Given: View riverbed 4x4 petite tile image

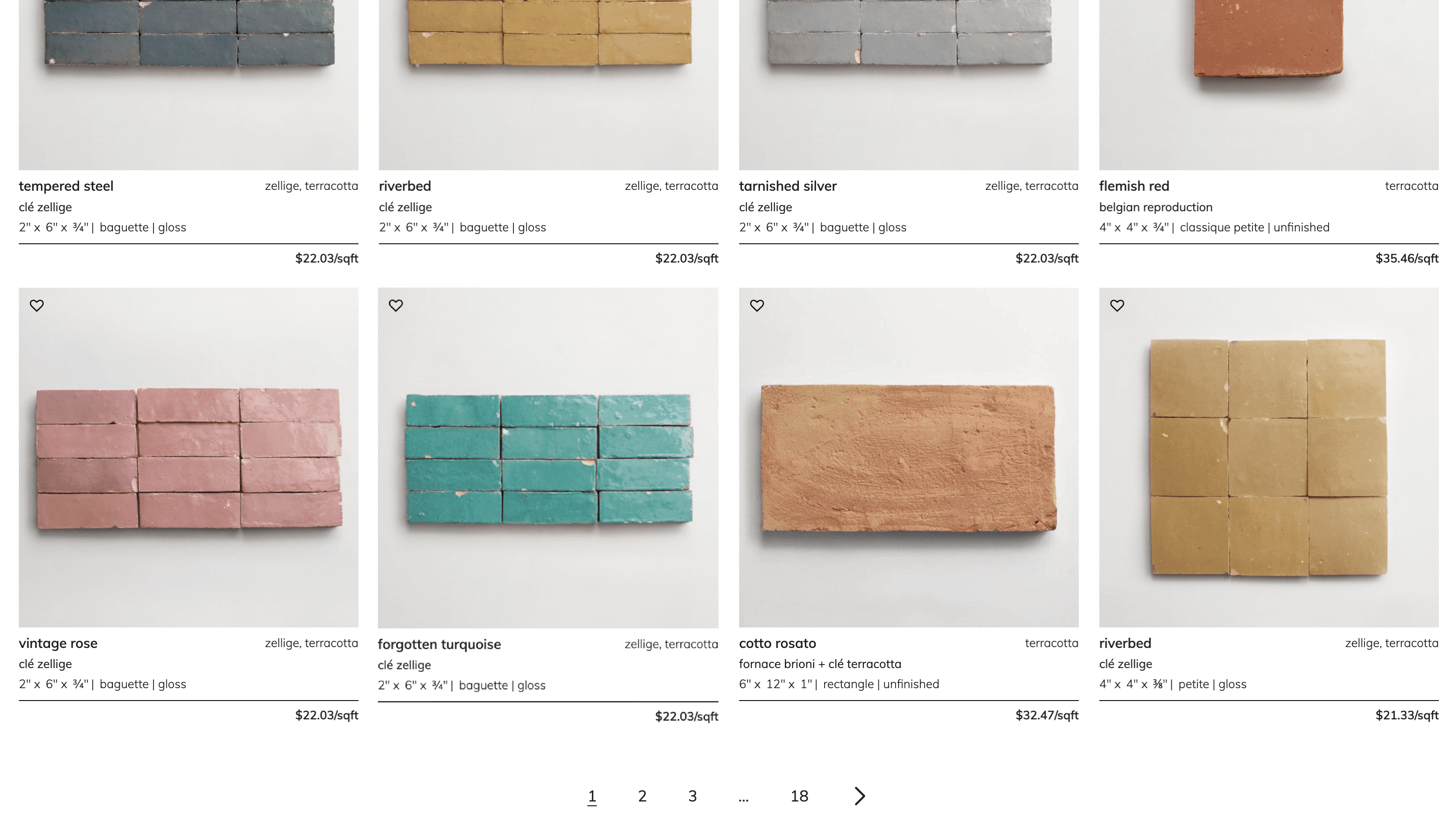Looking at the screenshot, I should coord(1268,457).
